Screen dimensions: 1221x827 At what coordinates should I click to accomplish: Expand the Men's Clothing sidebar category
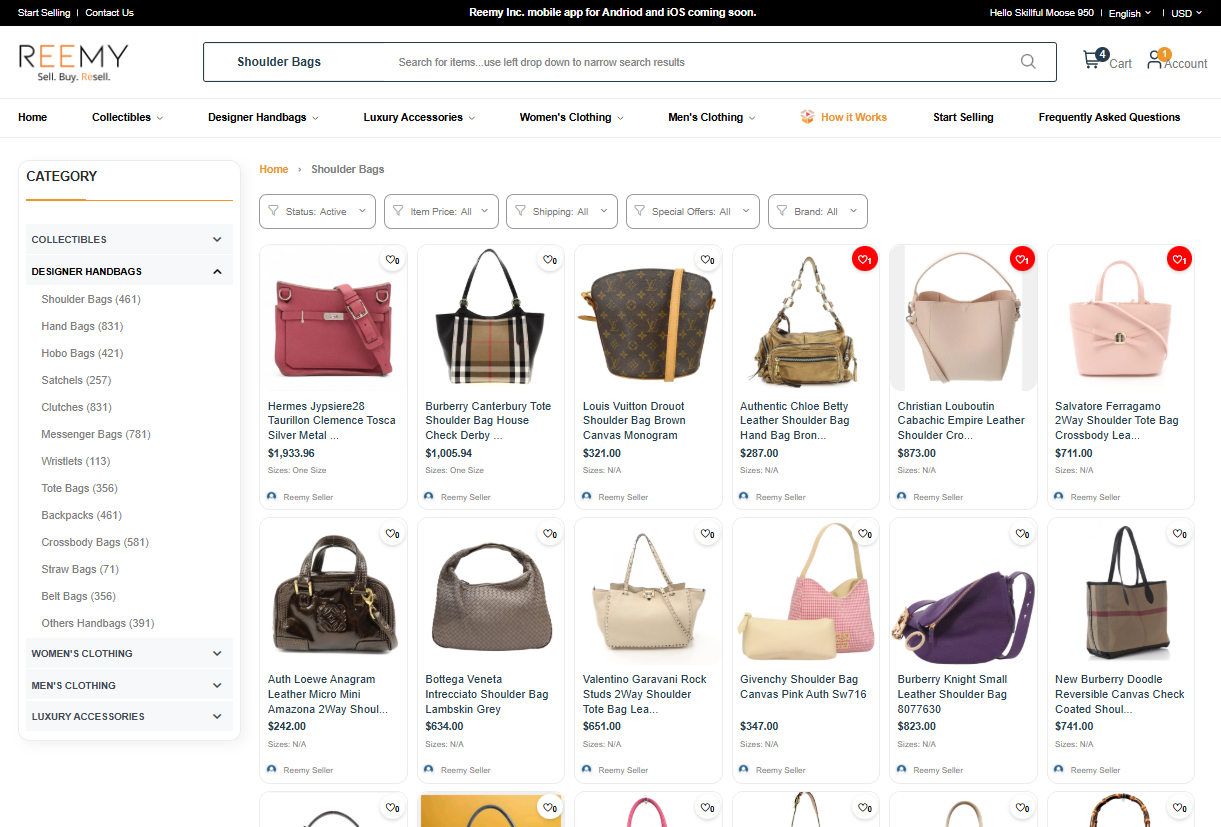click(x=129, y=685)
